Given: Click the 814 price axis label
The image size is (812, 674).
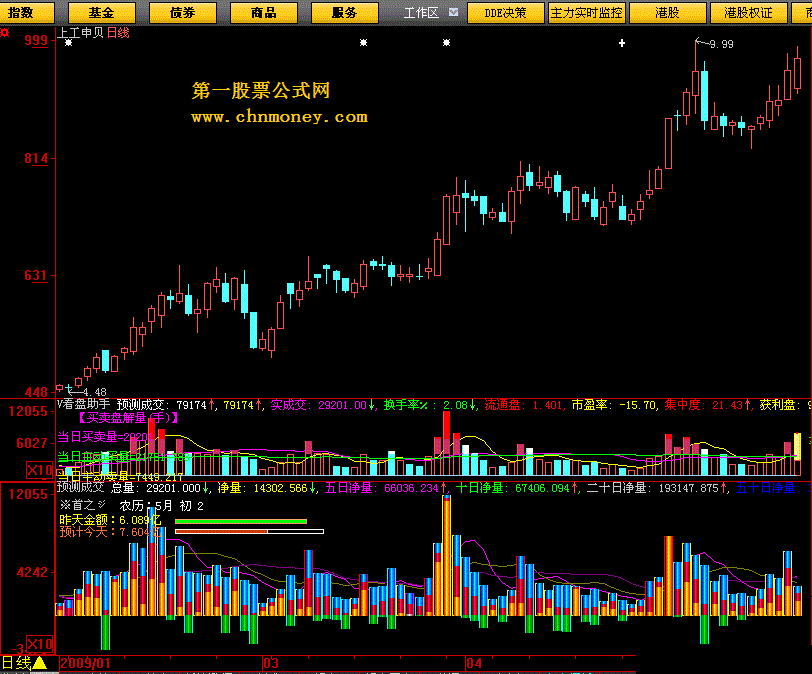Looking at the screenshot, I should tap(36, 158).
